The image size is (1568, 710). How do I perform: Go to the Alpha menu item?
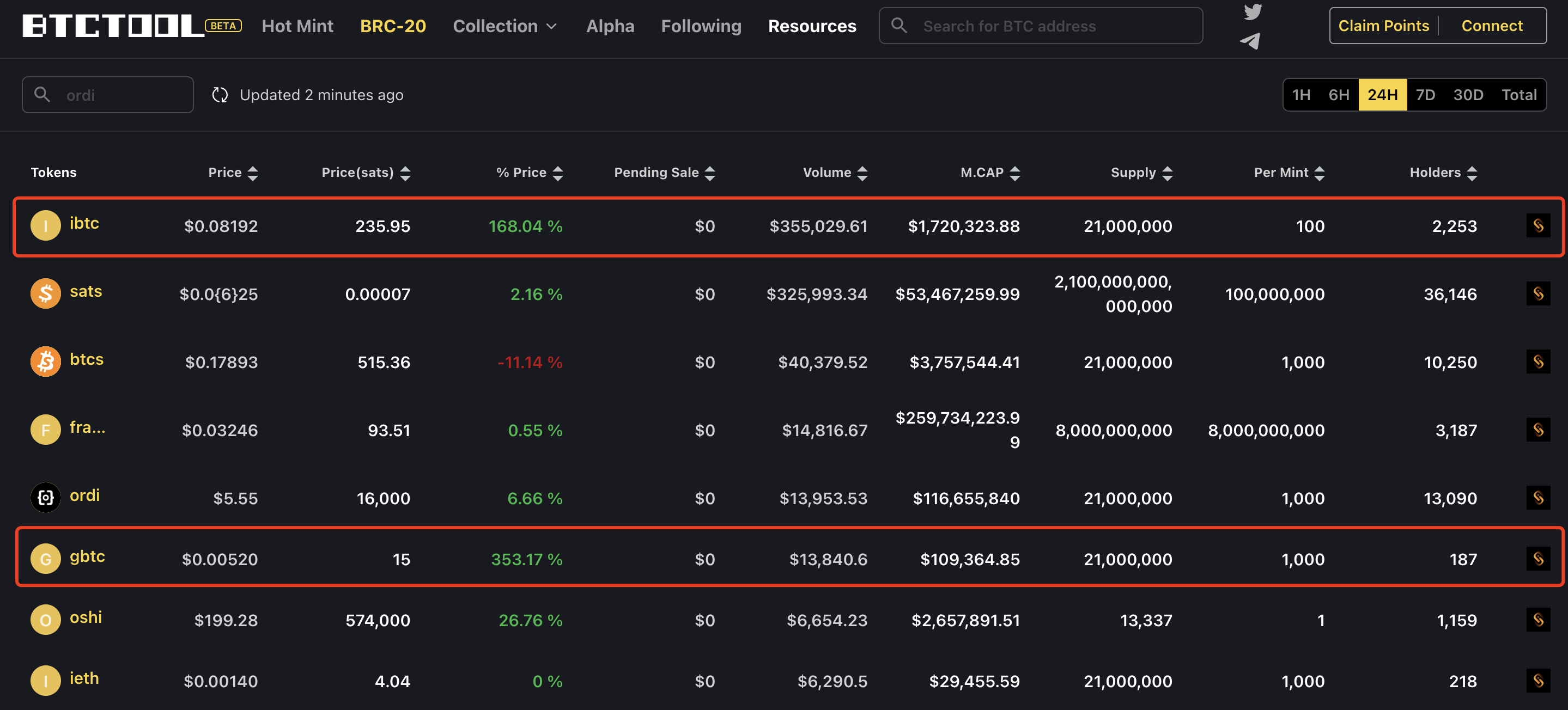pyautogui.click(x=610, y=26)
